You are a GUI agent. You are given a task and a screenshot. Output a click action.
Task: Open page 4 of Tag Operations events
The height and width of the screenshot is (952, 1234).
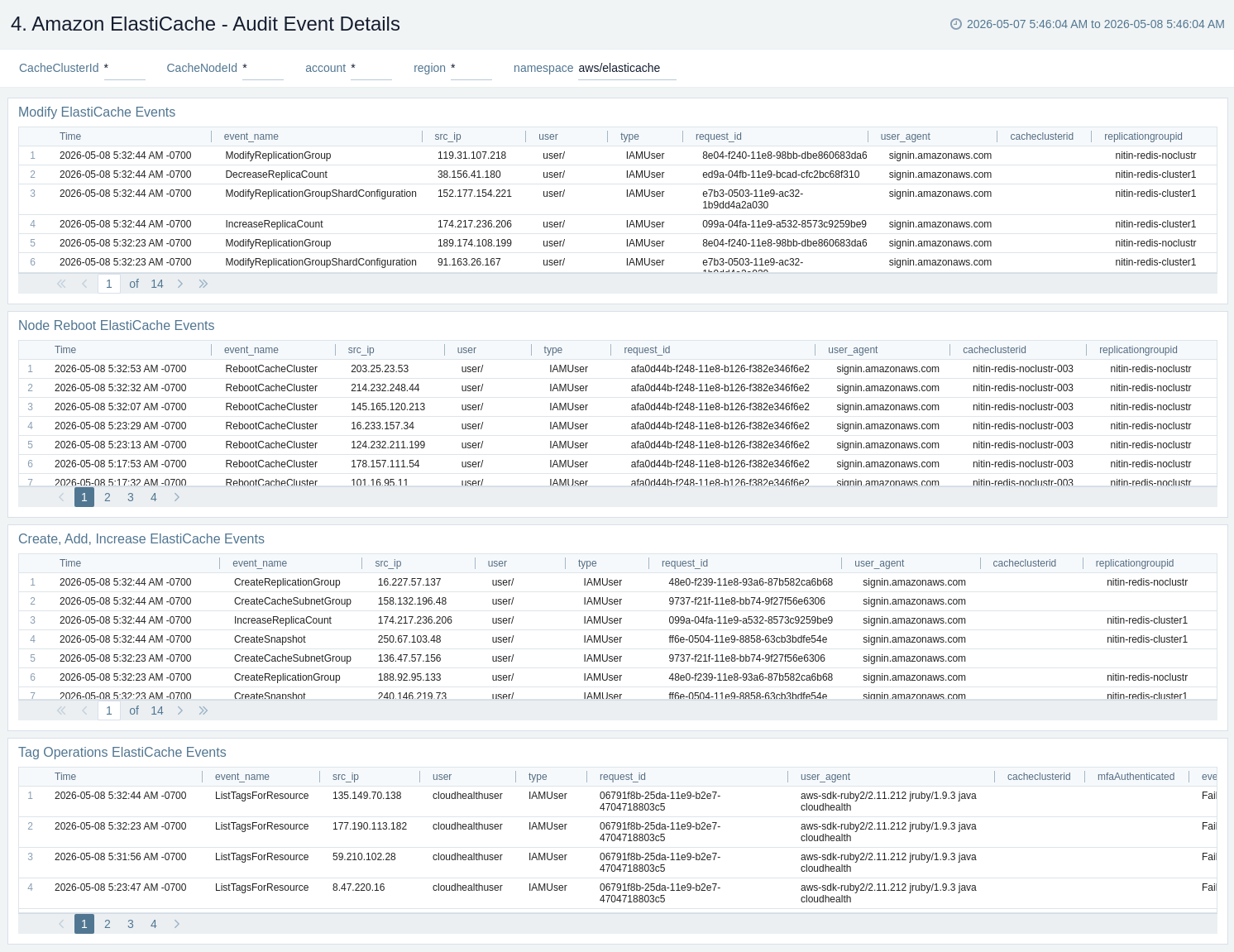tap(154, 924)
